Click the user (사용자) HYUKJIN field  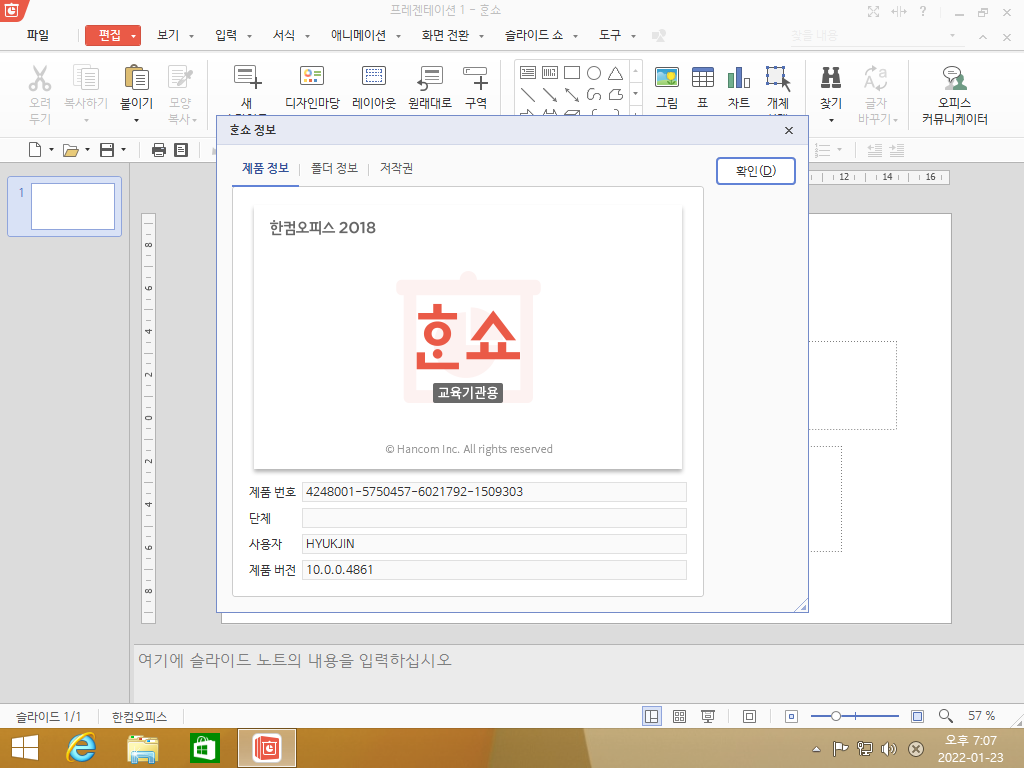pos(494,544)
